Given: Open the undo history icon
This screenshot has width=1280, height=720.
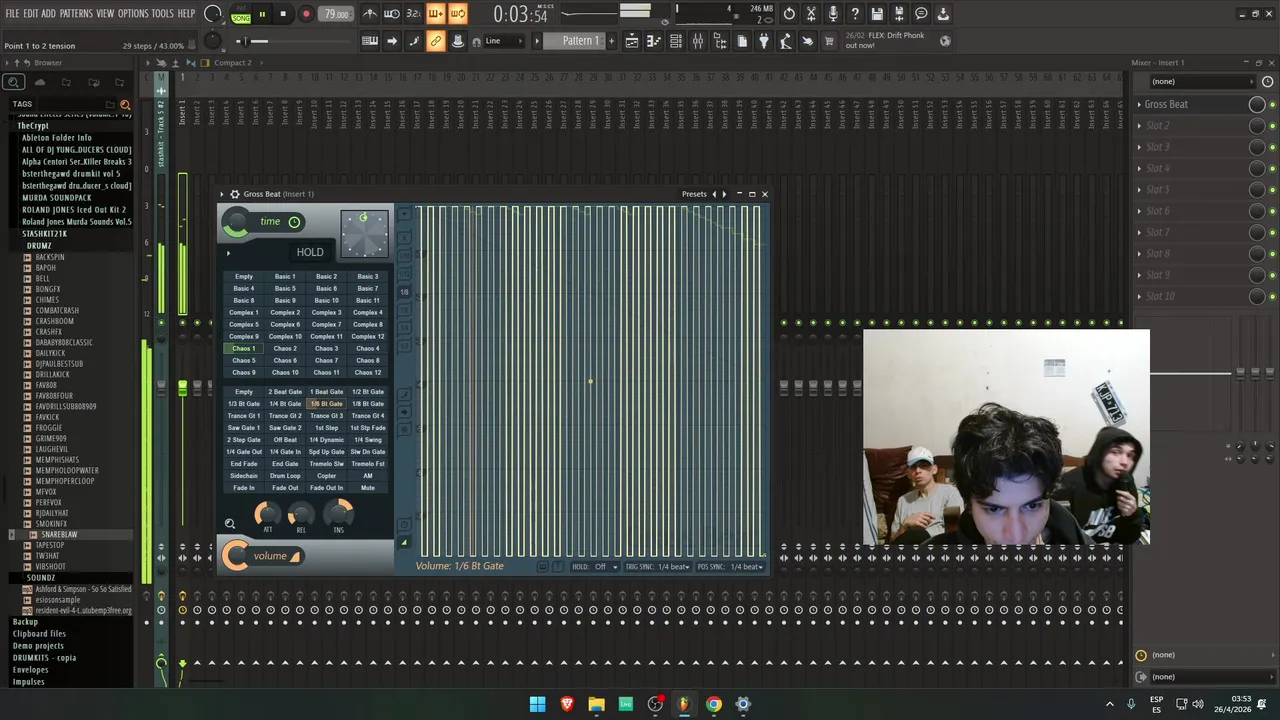Looking at the screenshot, I should coord(789,14).
